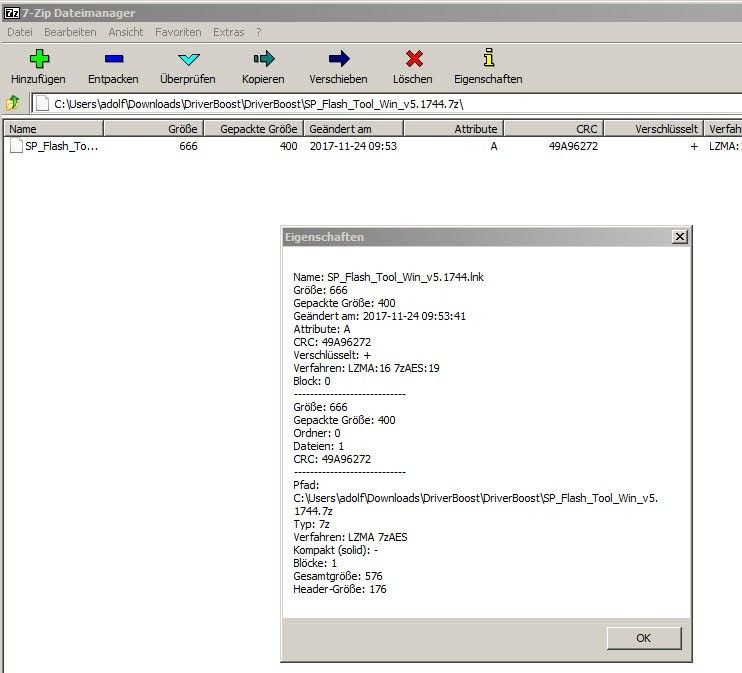Screen dimensions: 742x673
Task: Click the Geändert am: 2017-11-24 09:53:41 line
Action: point(379,316)
